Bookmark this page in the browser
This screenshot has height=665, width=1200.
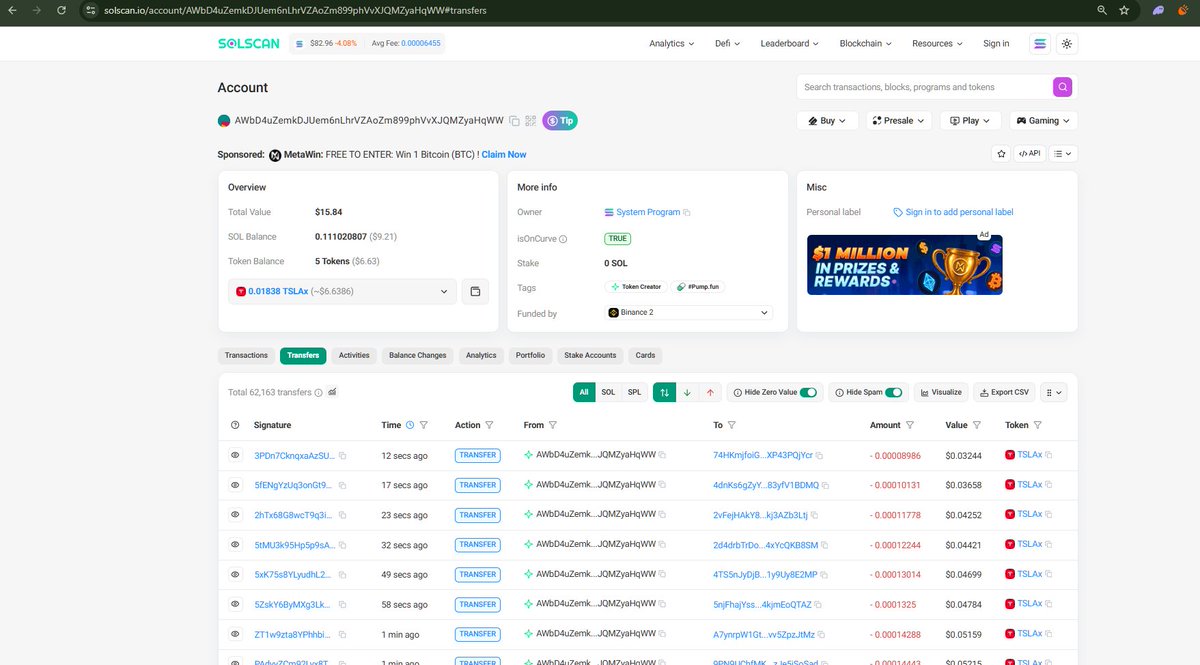click(1124, 10)
